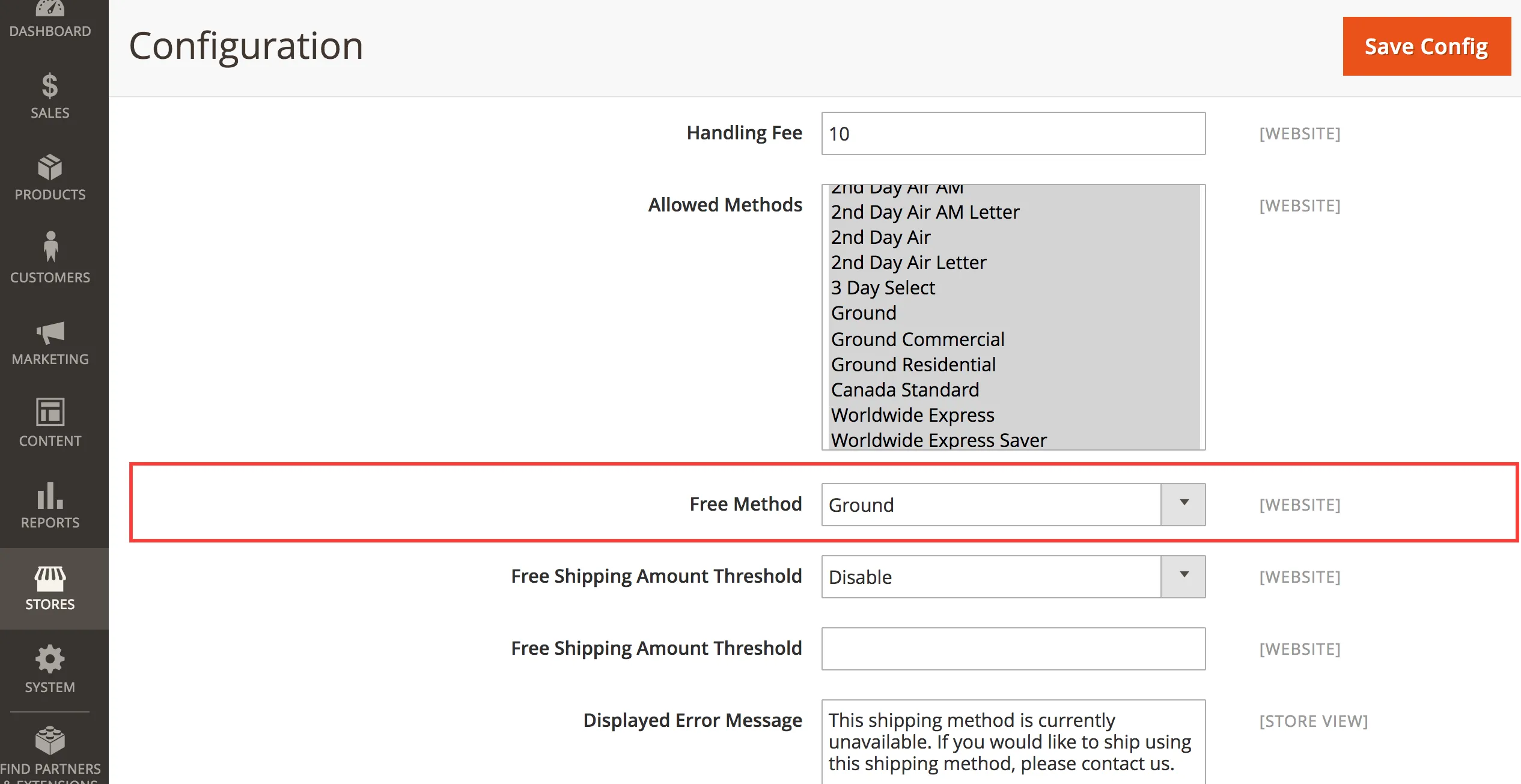Expand the Free Method dropdown arrow
Image resolution: width=1521 pixels, height=784 pixels.
tap(1183, 504)
